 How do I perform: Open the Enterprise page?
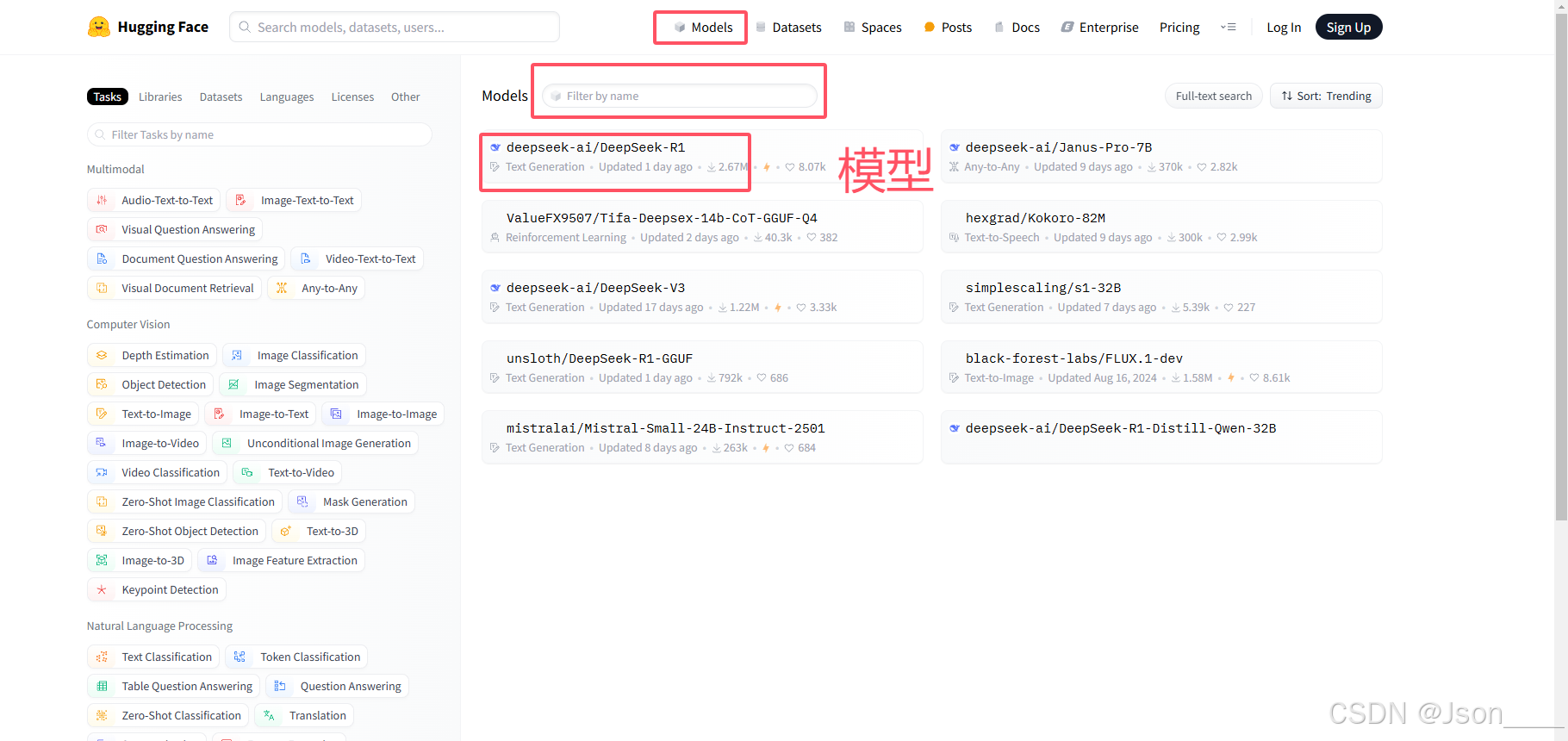pos(1100,28)
